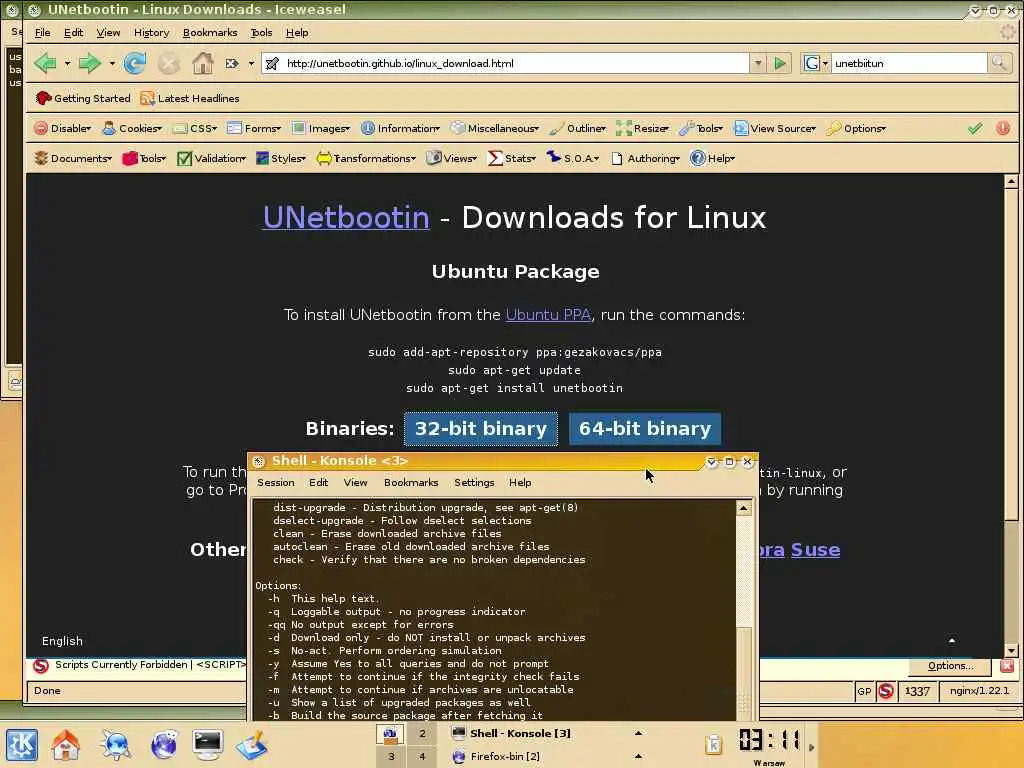
Task: Click the browser page scrollbar down arrow
Action: coord(1011,650)
